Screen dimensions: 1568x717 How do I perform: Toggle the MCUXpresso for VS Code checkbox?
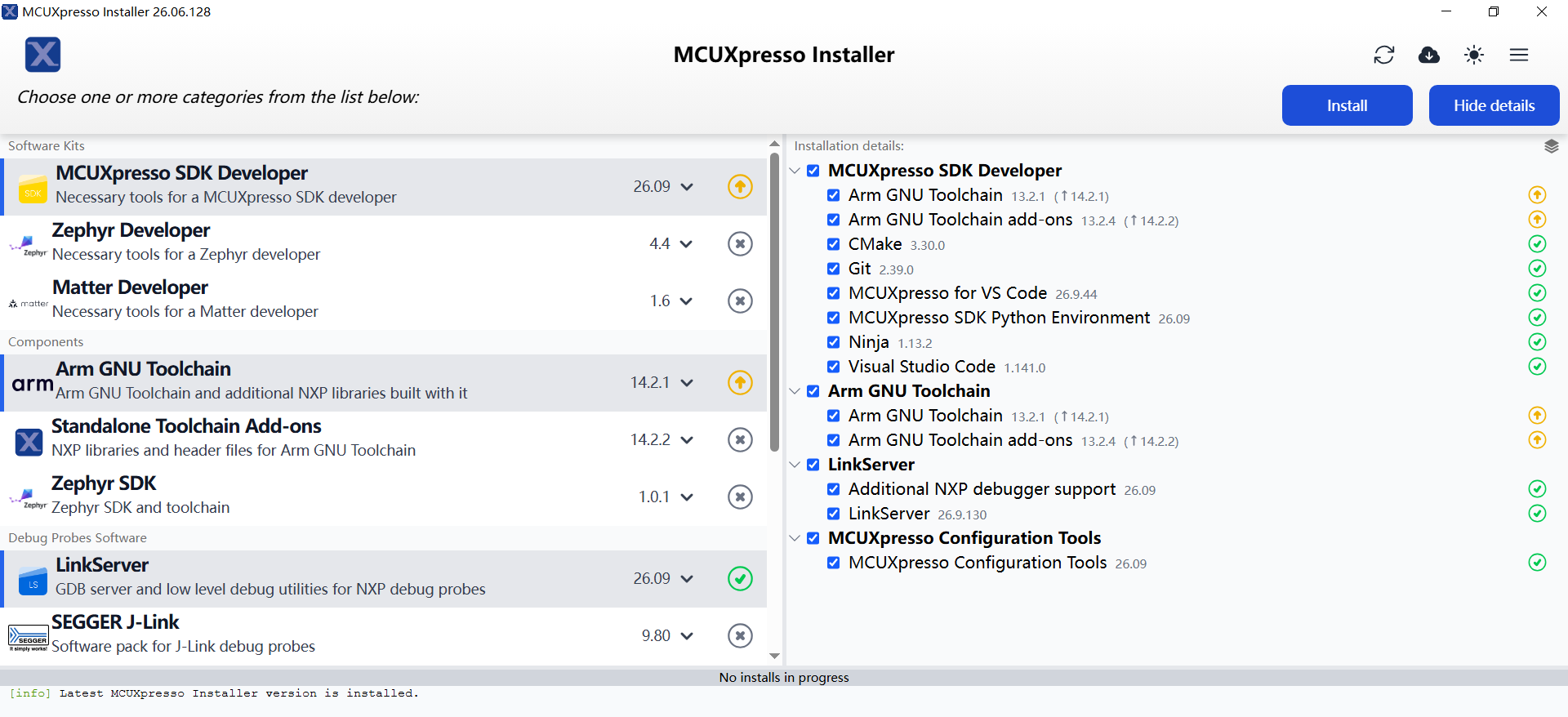click(833, 293)
